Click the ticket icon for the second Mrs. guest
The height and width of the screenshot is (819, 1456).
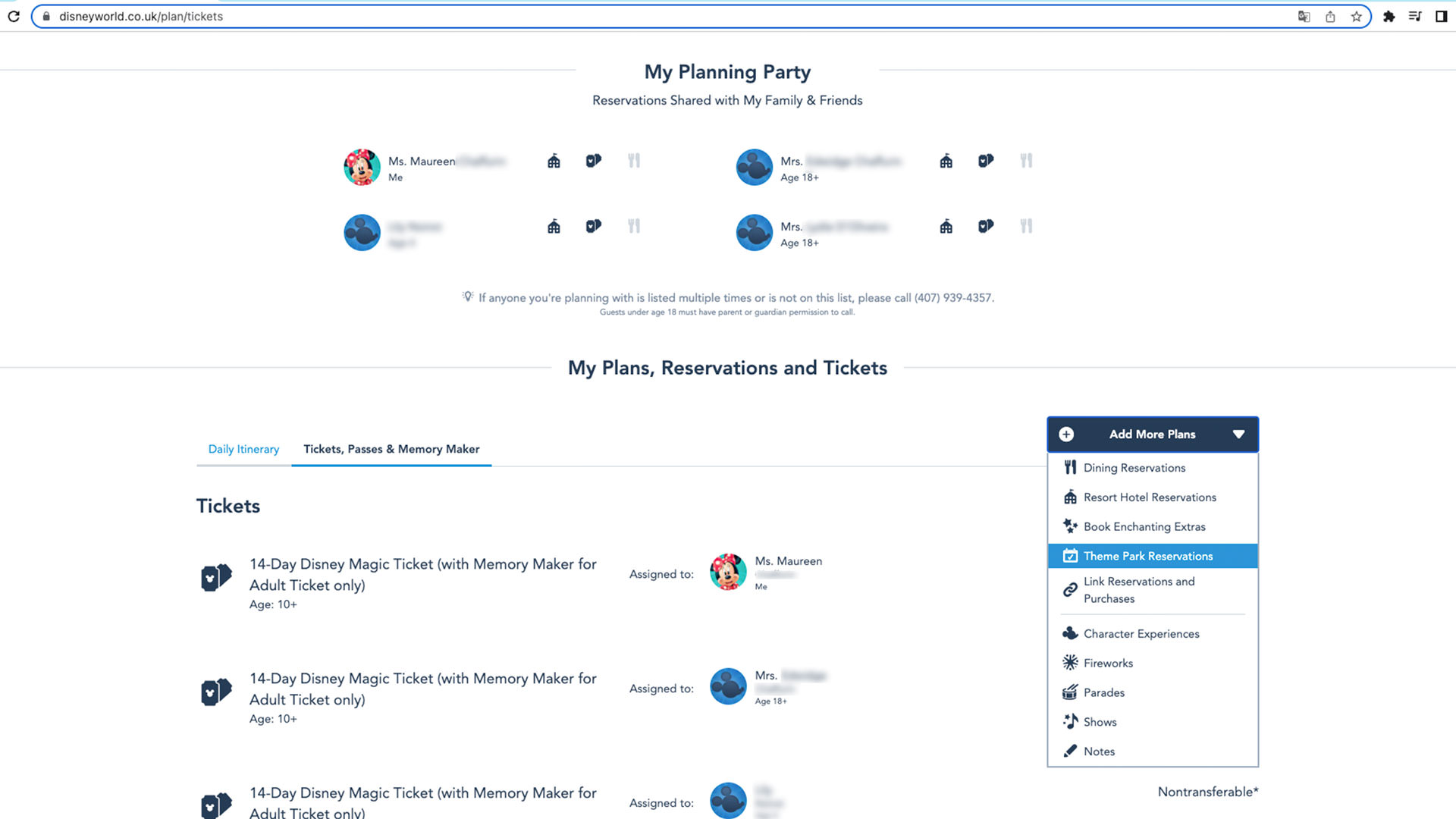pos(986,226)
